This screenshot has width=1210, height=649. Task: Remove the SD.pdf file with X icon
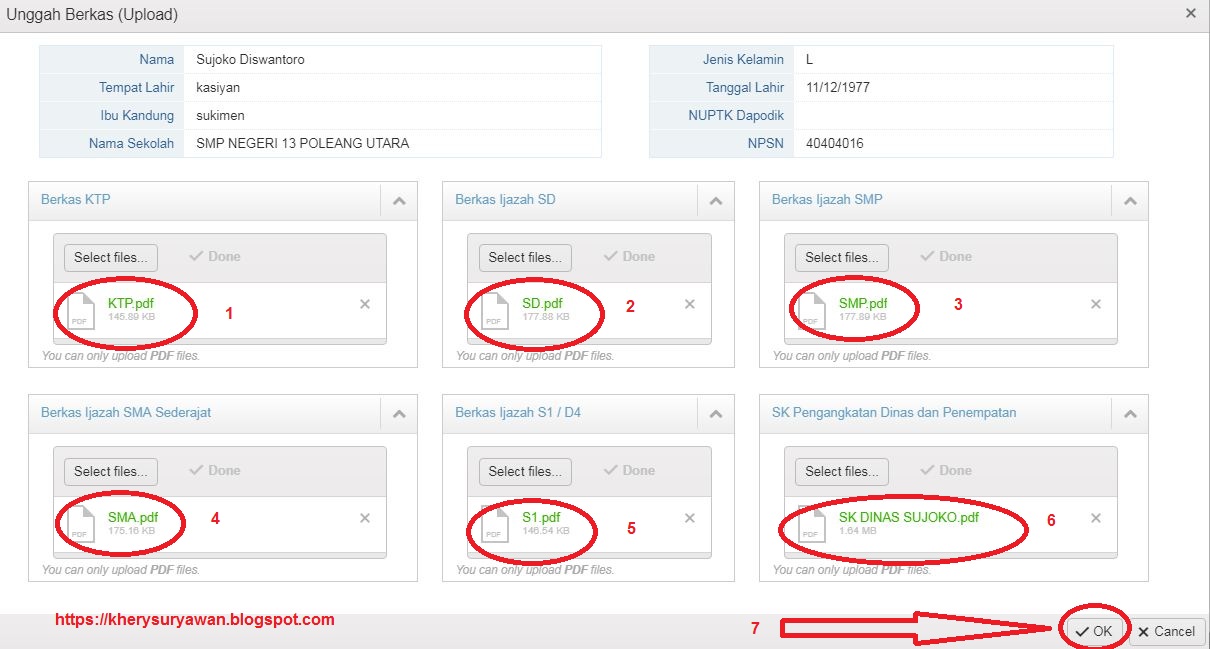[689, 304]
